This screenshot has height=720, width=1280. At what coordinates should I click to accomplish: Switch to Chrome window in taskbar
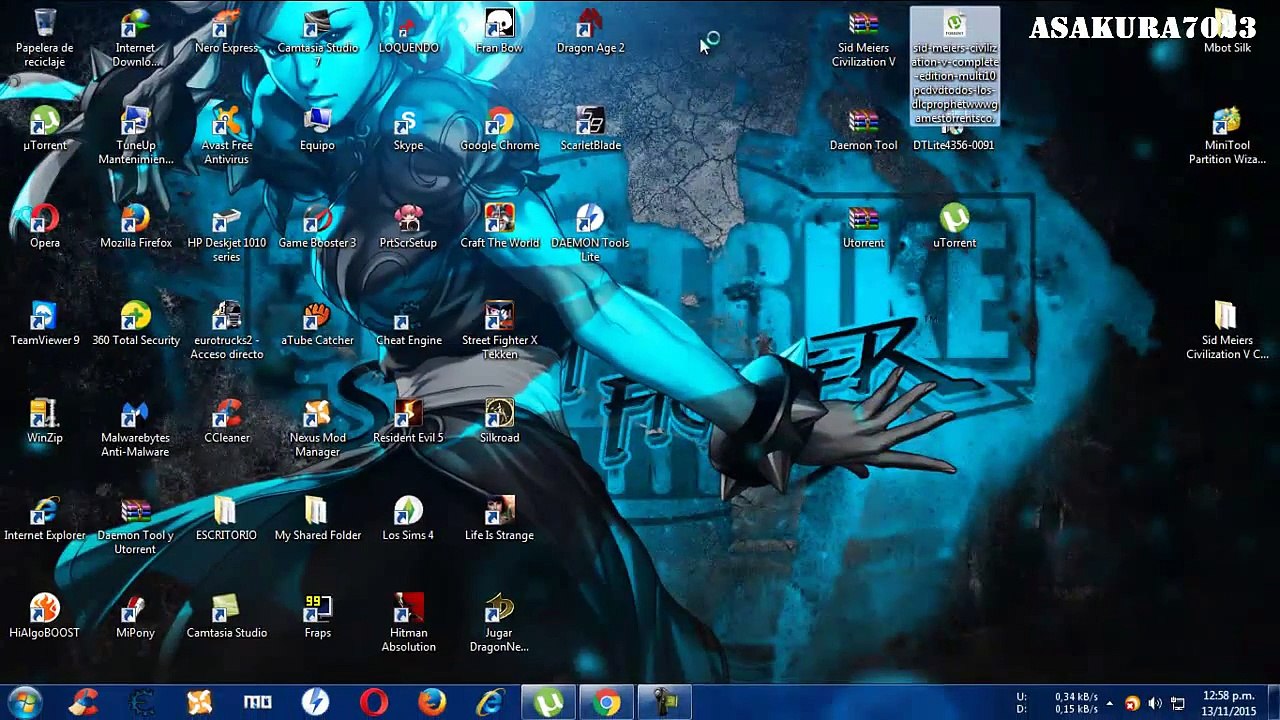coord(606,703)
